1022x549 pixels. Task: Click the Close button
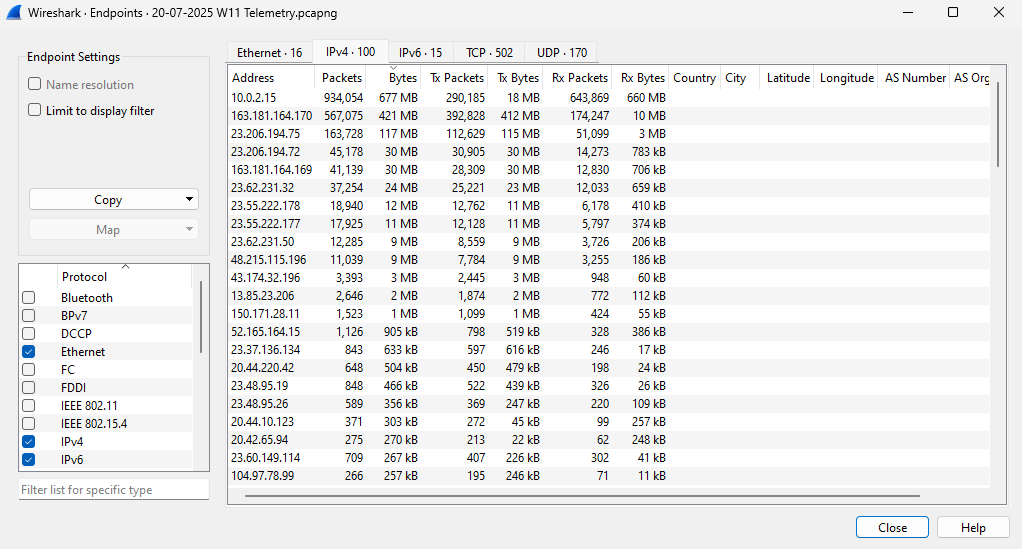click(892, 527)
